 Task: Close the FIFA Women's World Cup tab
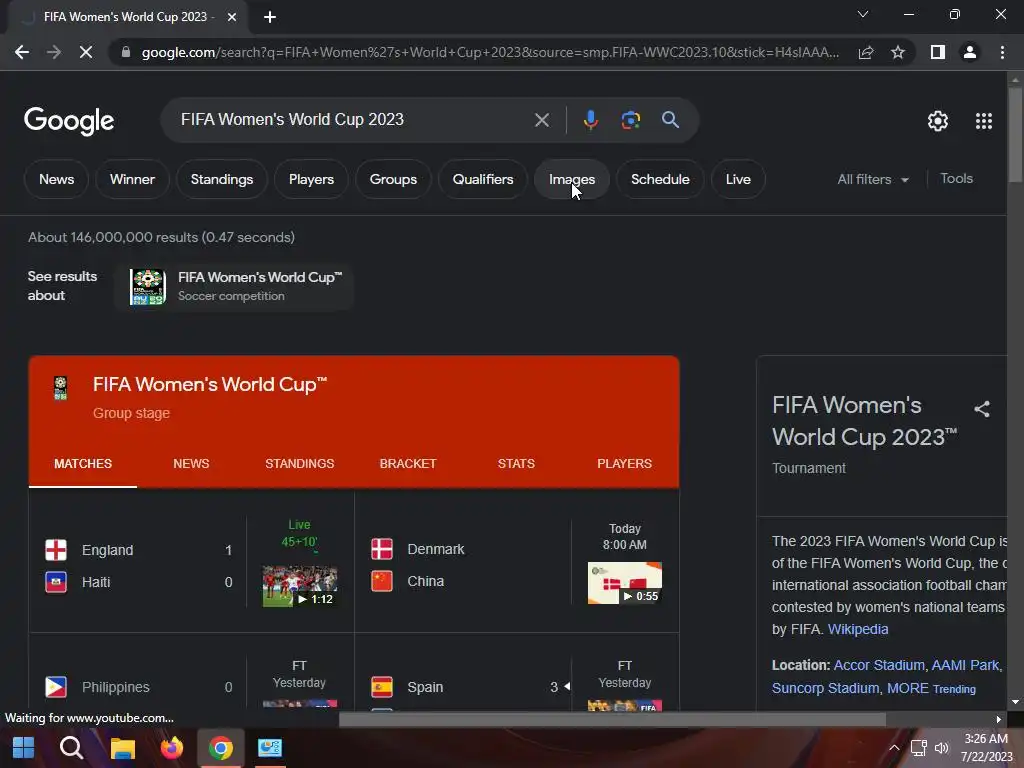click(x=232, y=17)
